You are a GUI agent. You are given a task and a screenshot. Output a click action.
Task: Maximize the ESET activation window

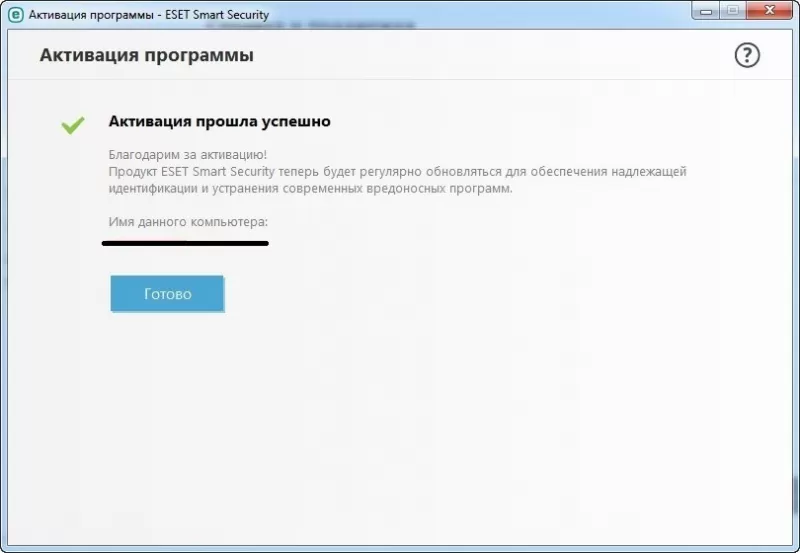pyautogui.click(x=733, y=11)
